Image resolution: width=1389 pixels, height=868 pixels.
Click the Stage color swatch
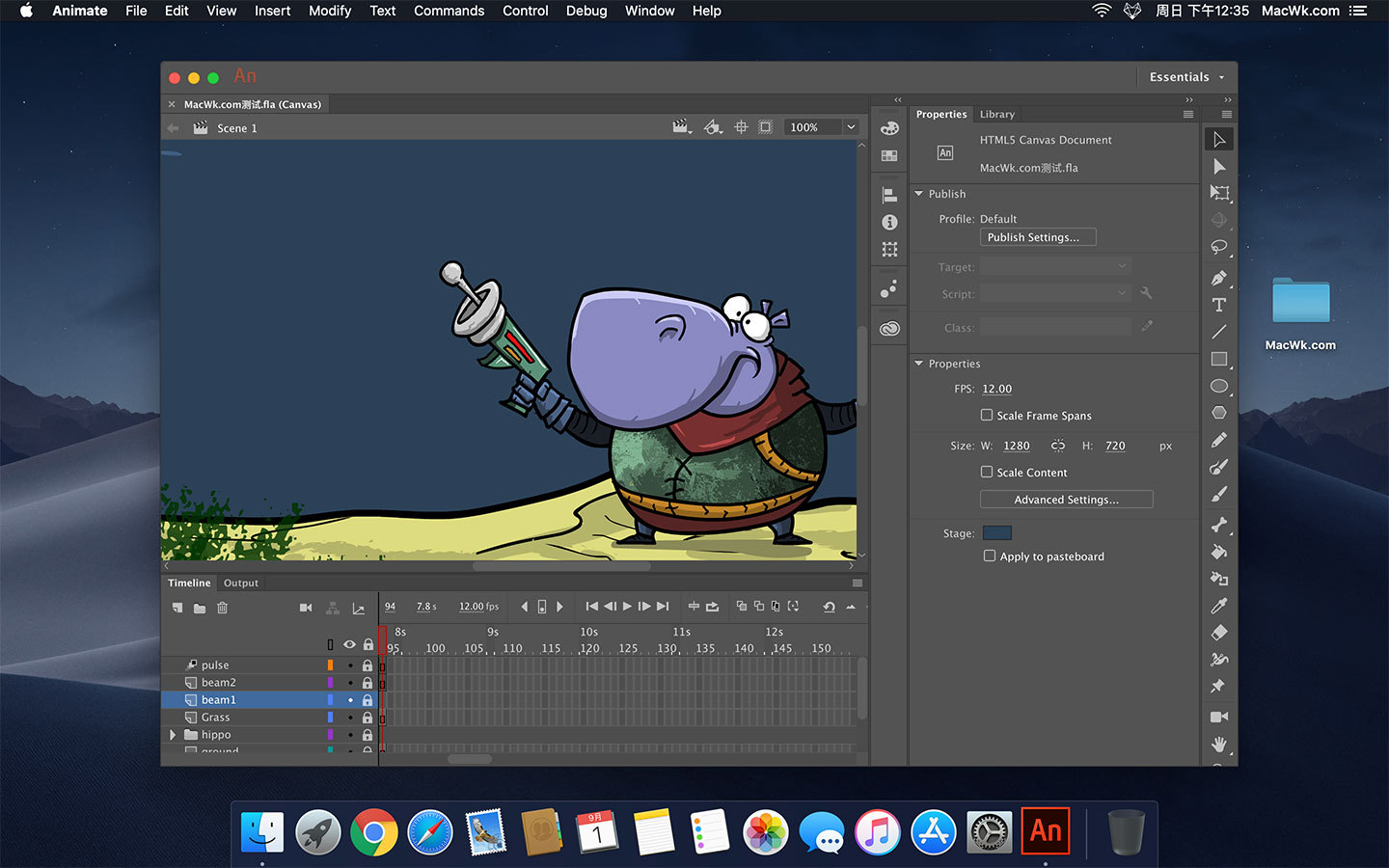[996, 532]
